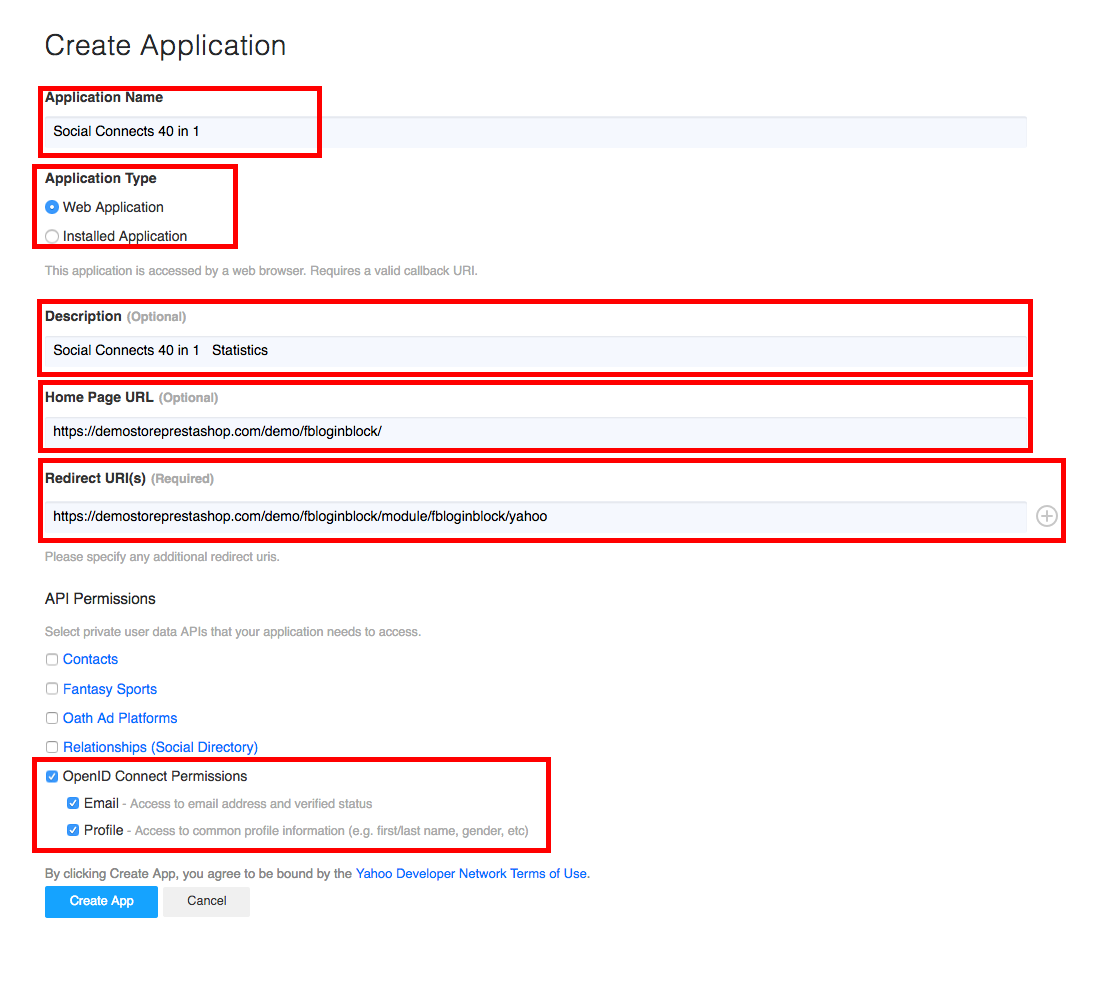Click 'Access to email address and verified status' text

(x=251, y=803)
